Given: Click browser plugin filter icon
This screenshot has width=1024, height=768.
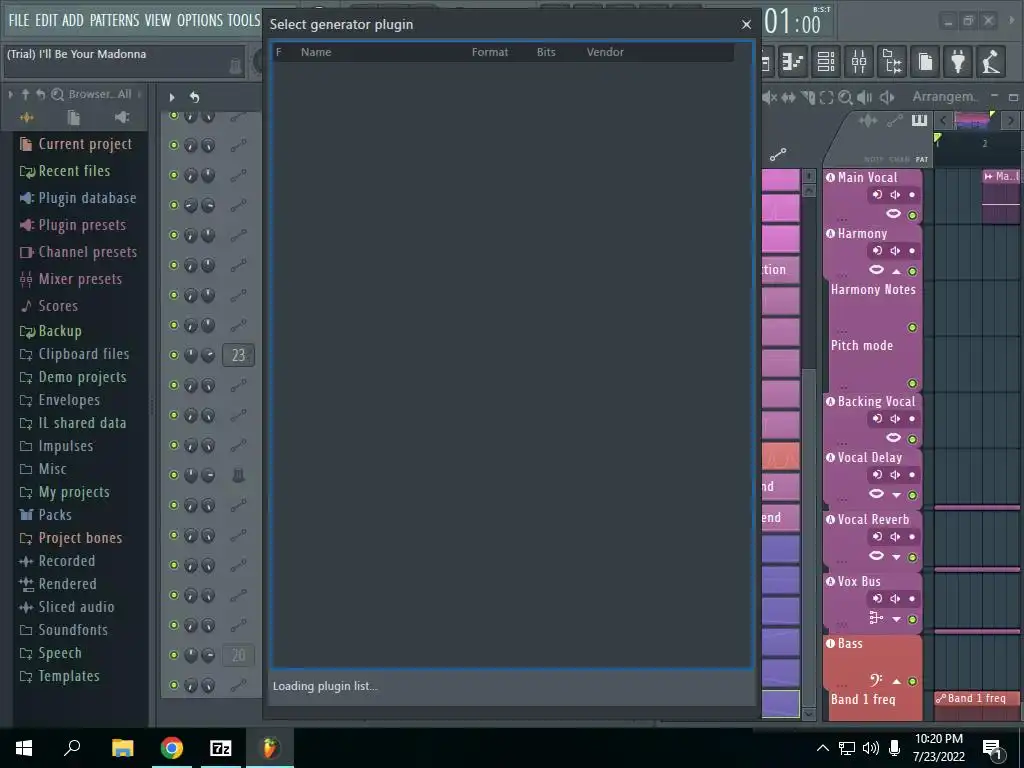Looking at the screenshot, I should tap(121, 118).
